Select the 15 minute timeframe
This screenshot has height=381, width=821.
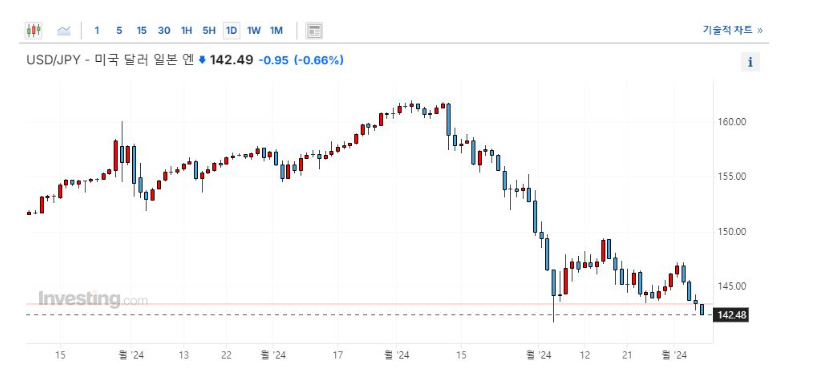[141, 31]
